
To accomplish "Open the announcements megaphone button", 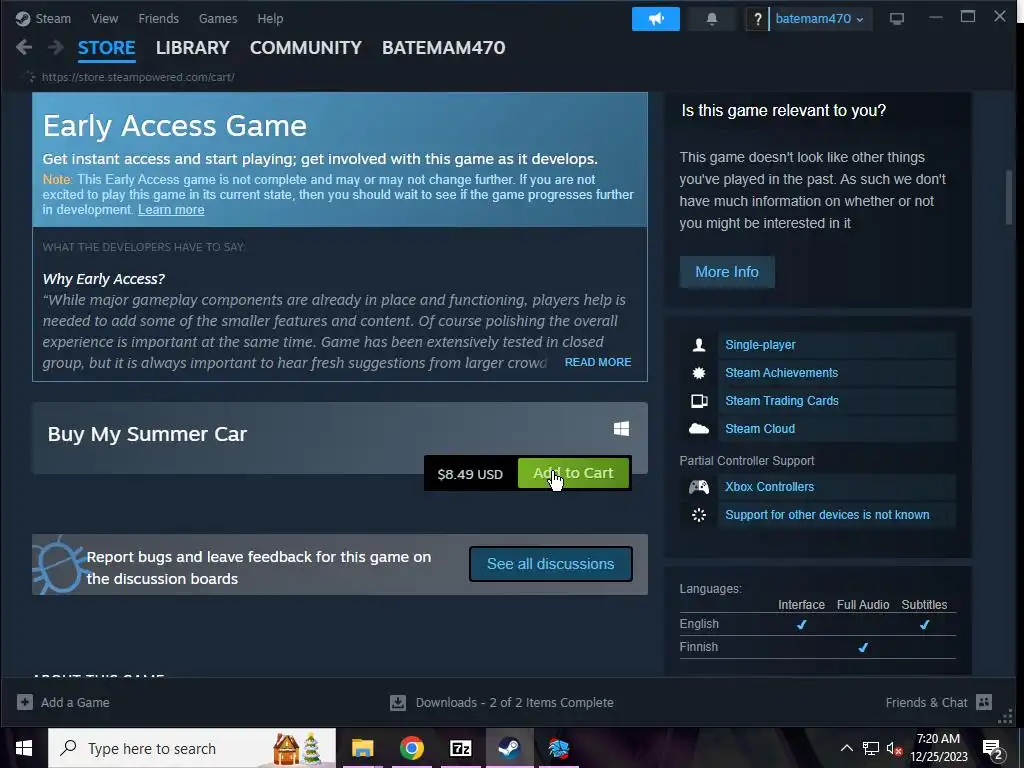I will [x=656, y=19].
